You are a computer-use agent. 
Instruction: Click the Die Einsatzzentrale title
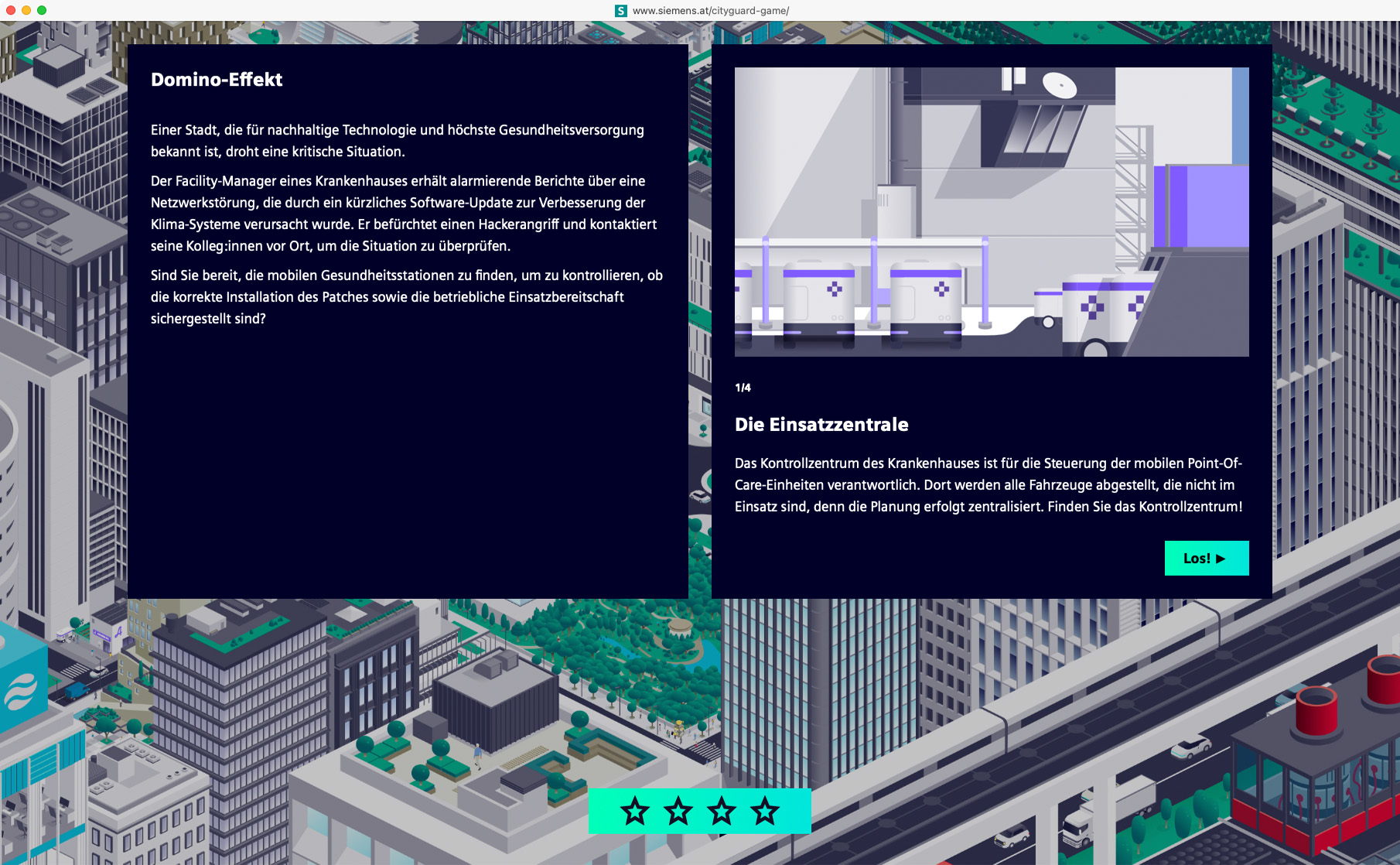(x=821, y=425)
